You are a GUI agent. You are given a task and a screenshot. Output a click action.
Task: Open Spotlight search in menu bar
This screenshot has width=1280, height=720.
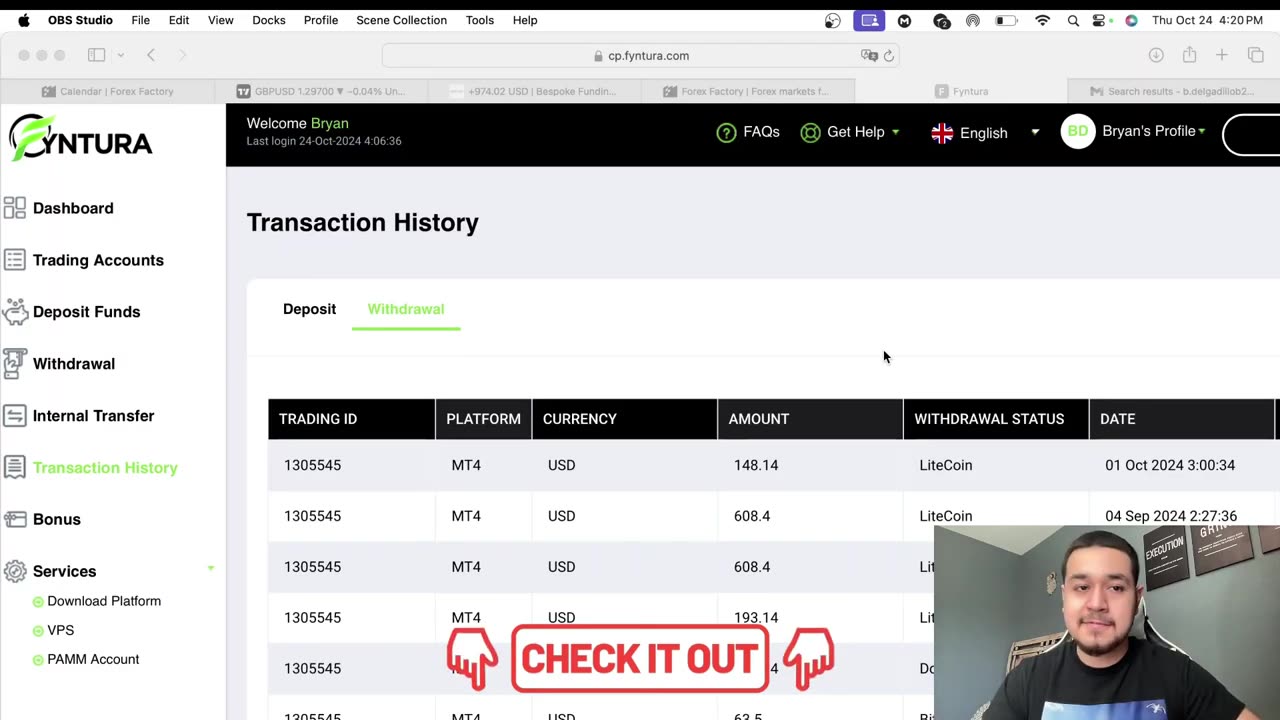click(x=1073, y=20)
